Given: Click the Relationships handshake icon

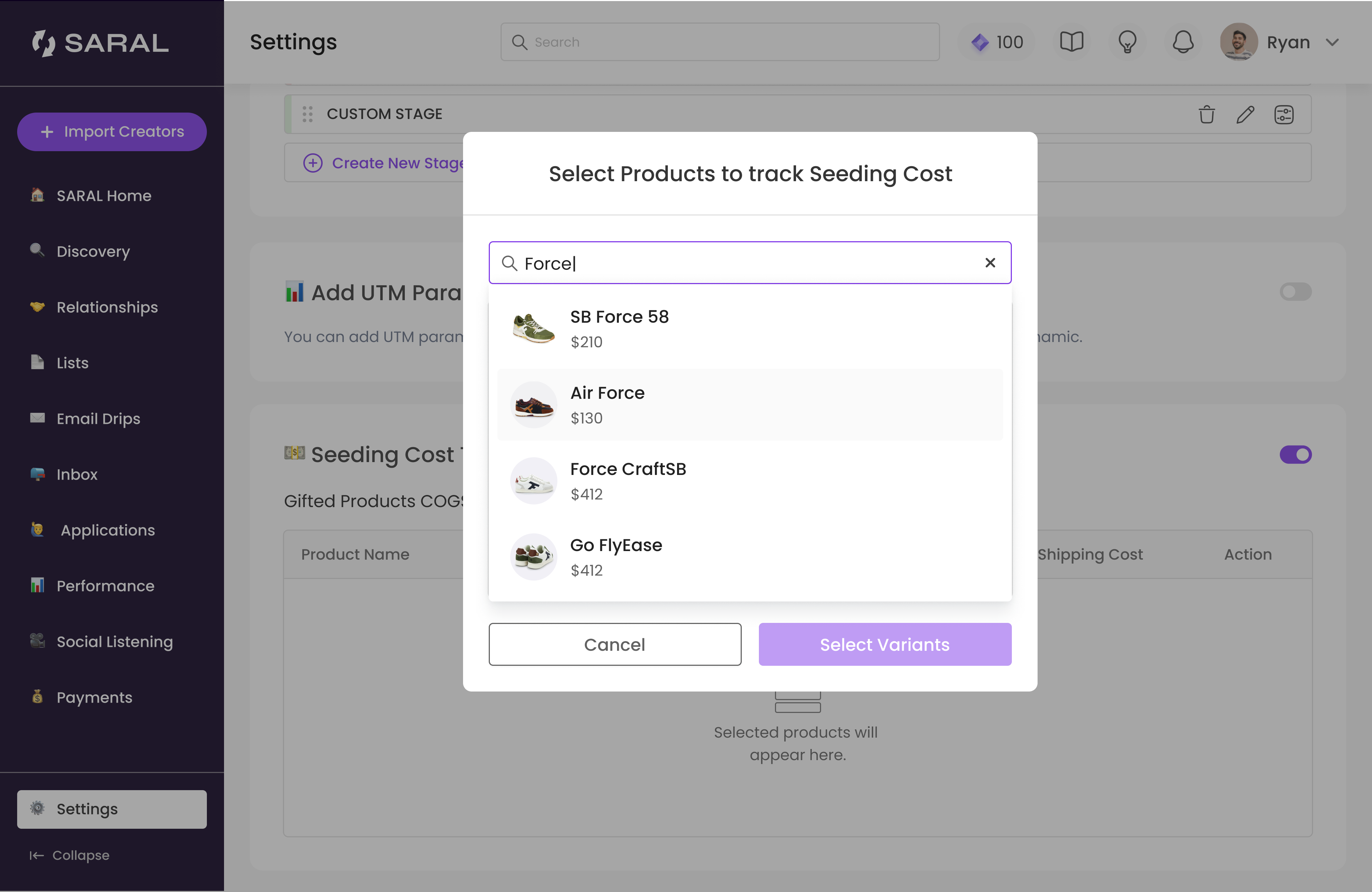Looking at the screenshot, I should tap(38, 306).
